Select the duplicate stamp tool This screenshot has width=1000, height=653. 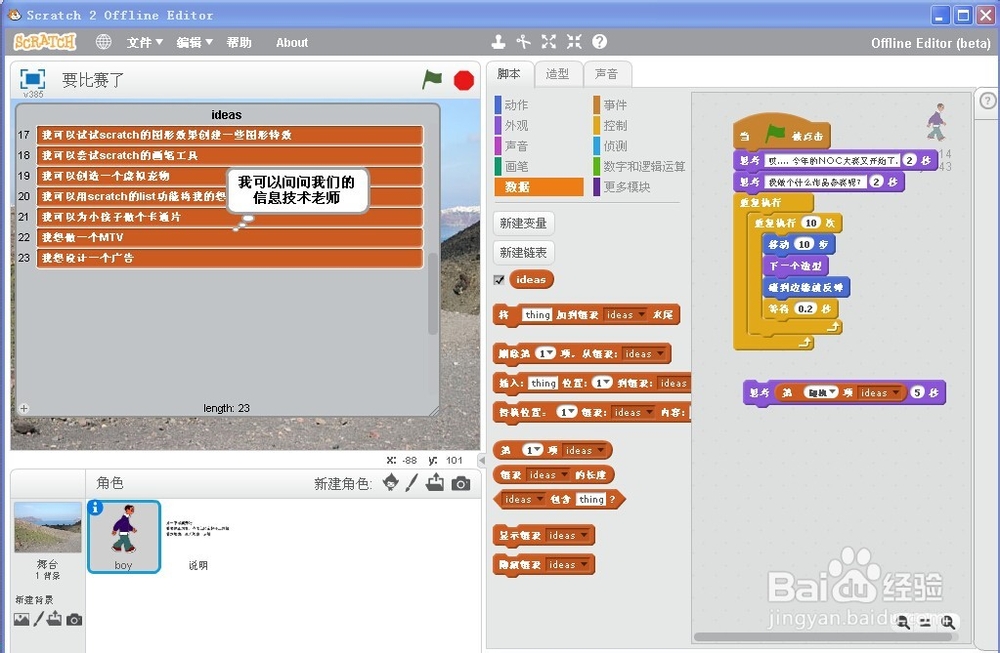coord(498,42)
